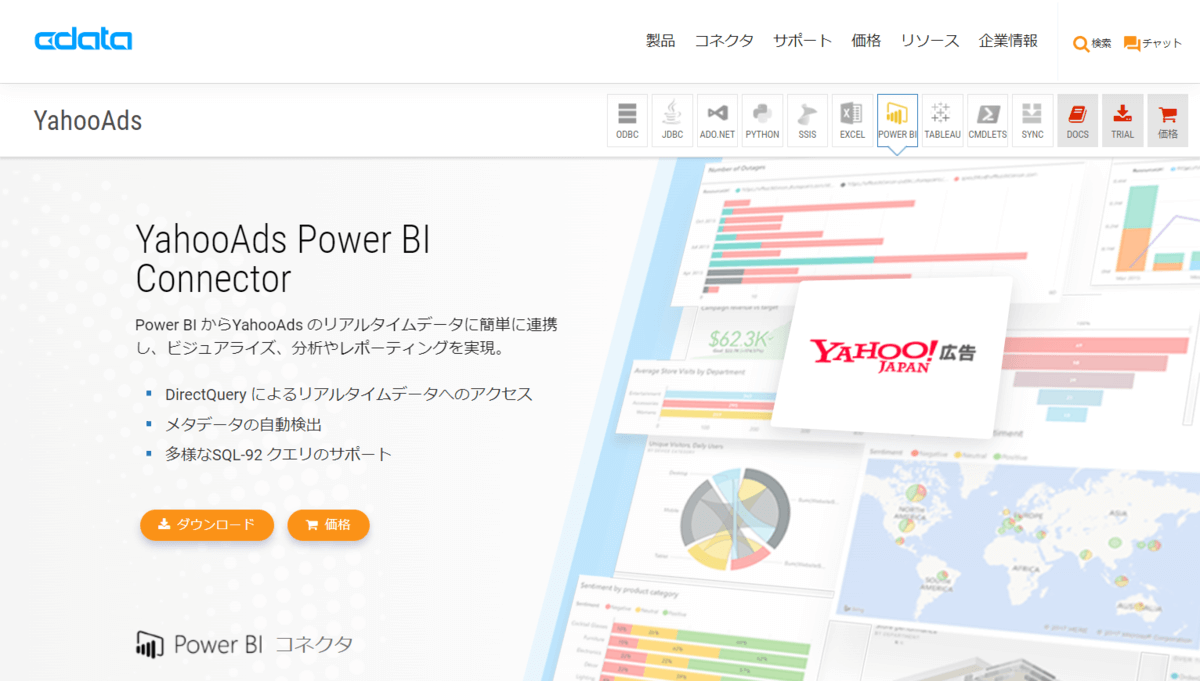Click the TRIAL download icon

1122,120
